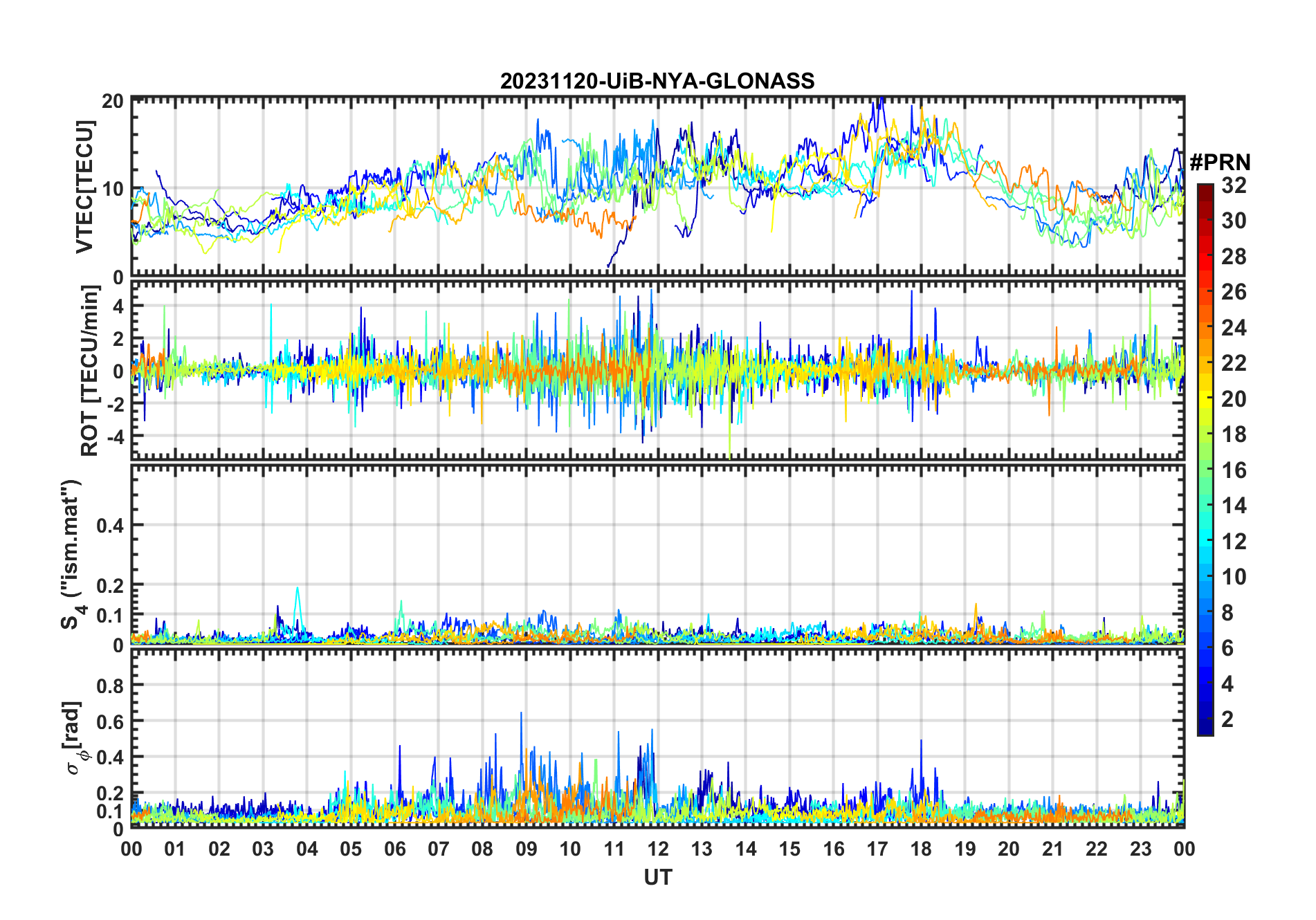Click colorbar tick label 18
1316x920 pixels.
point(1234,434)
